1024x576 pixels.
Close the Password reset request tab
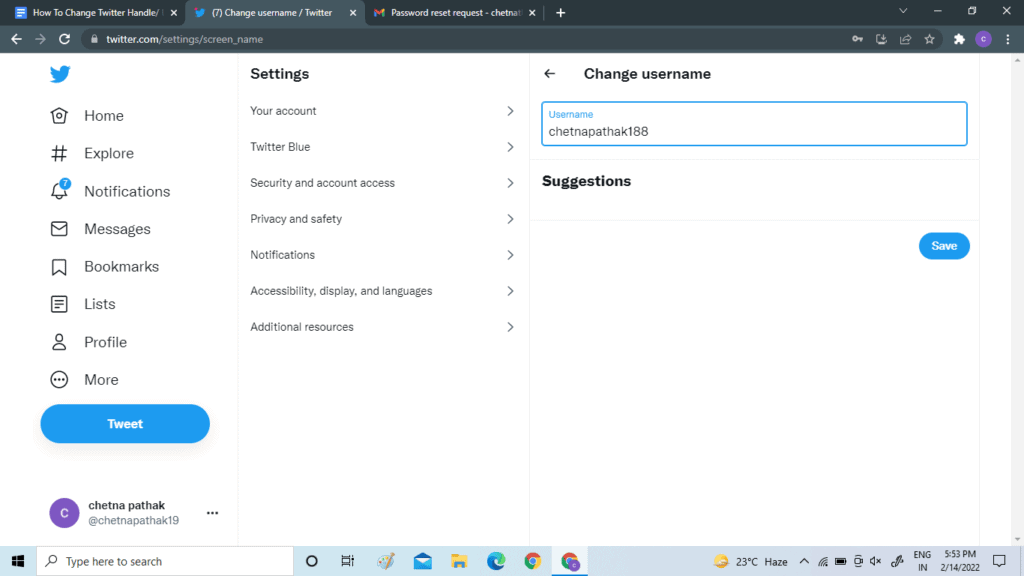pyautogui.click(x=532, y=12)
